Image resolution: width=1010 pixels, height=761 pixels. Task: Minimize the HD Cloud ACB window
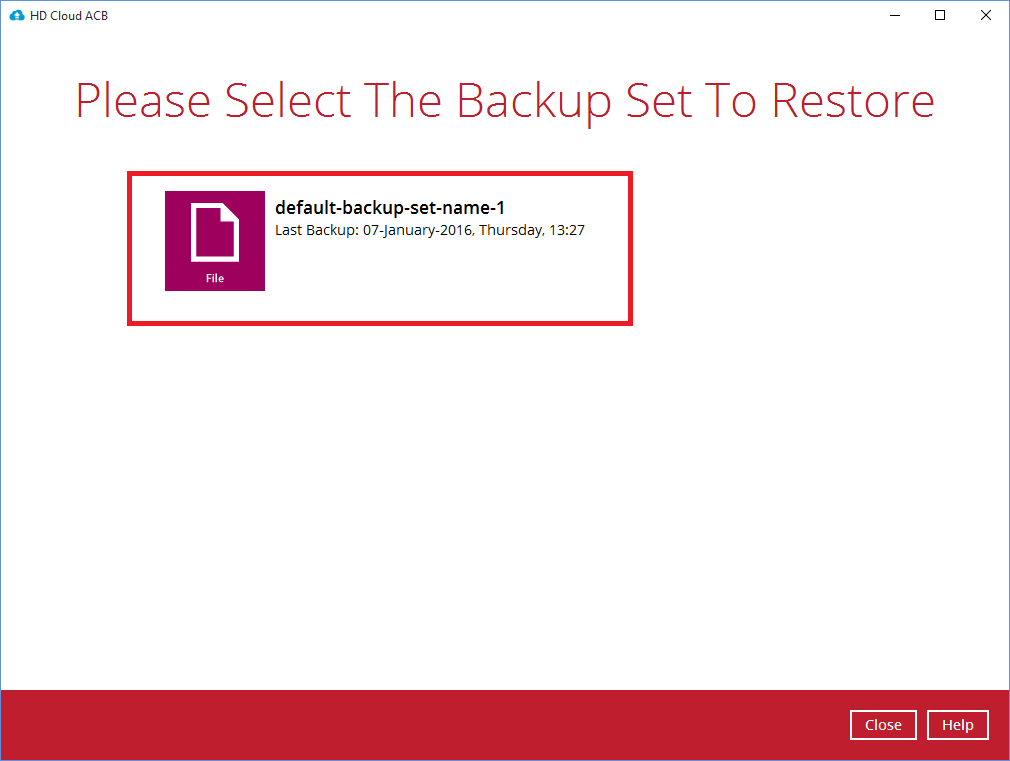(x=895, y=15)
